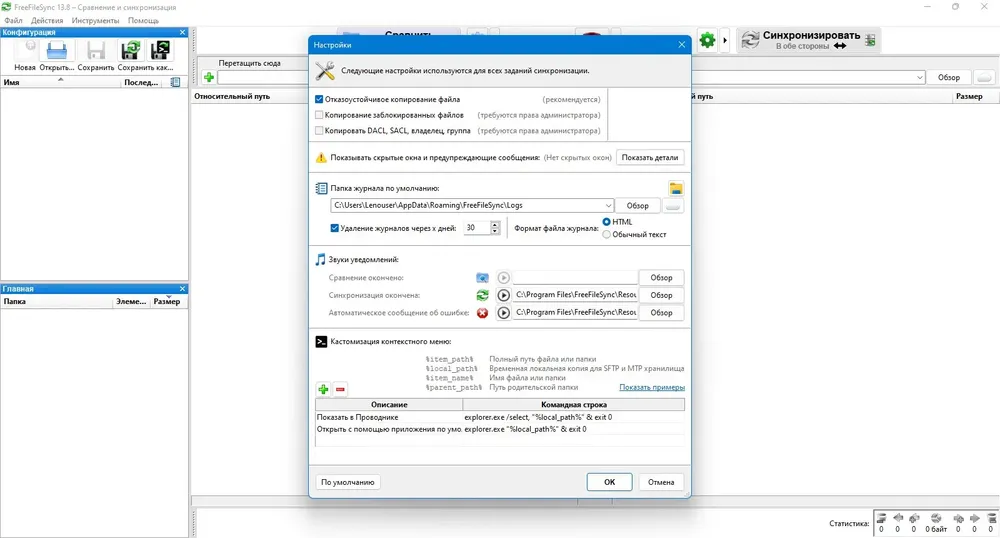Viewport: 1000px width, 538px height.
Task: Click the Отмена button
Action: [x=661, y=483]
